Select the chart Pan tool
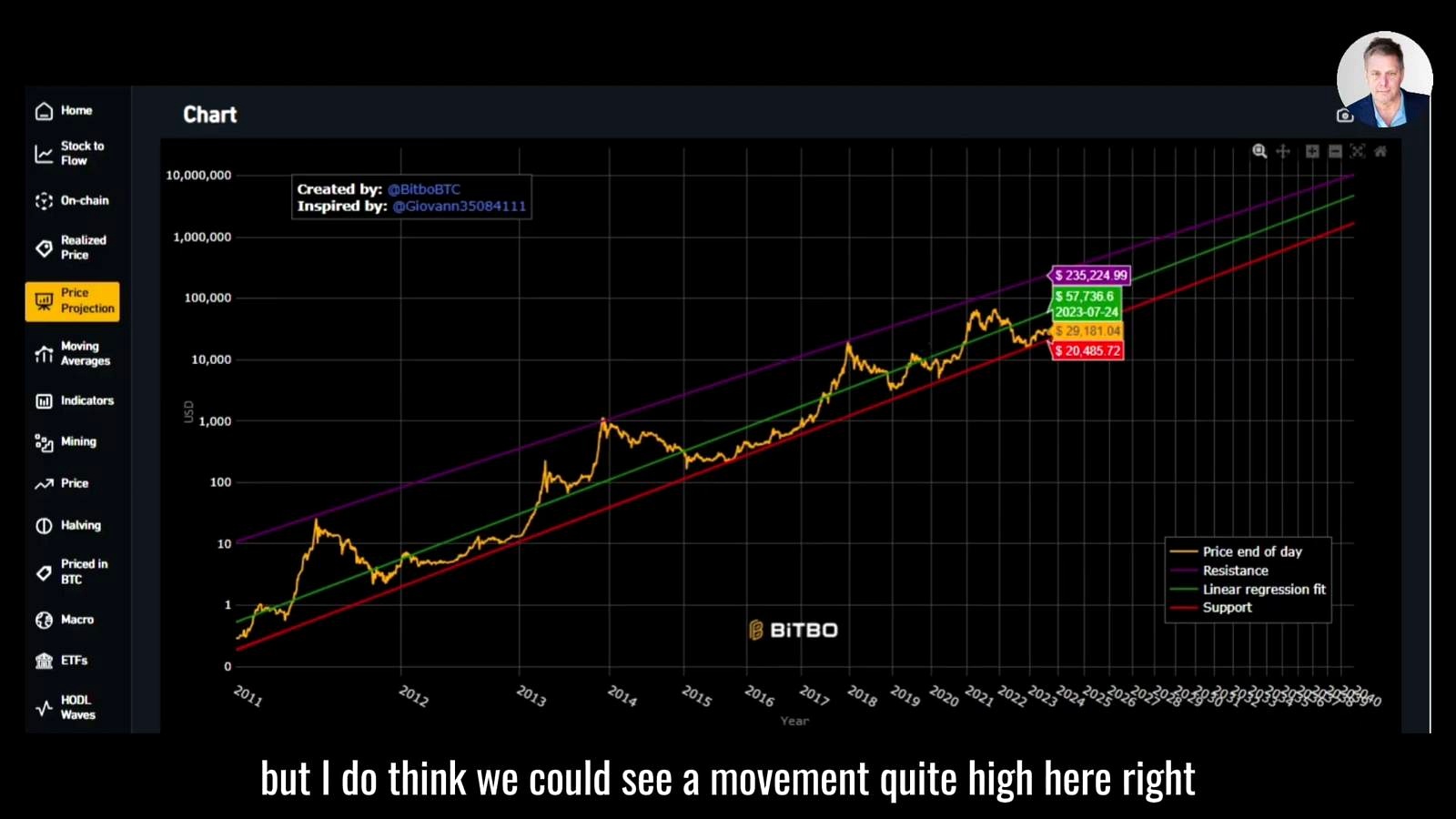This screenshot has height=819, width=1456. click(1283, 151)
